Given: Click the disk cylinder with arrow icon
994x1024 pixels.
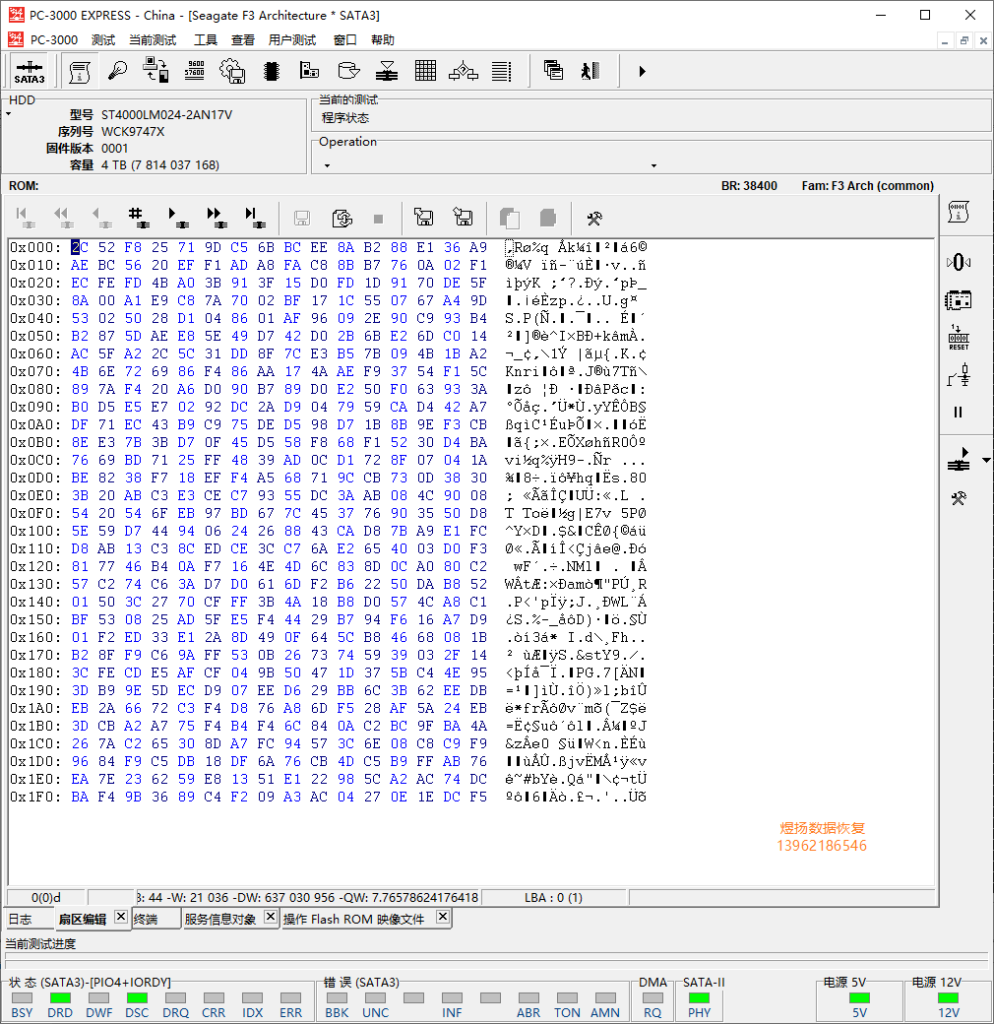Looking at the screenshot, I should point(349,71).
